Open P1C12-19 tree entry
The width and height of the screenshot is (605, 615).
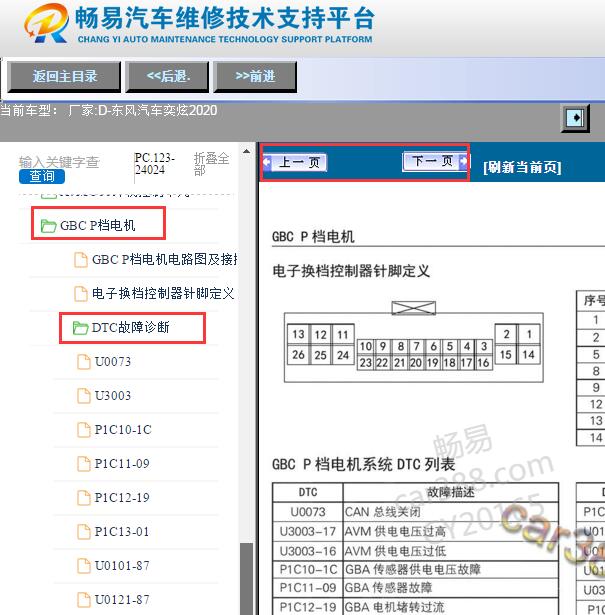(122, 498)
